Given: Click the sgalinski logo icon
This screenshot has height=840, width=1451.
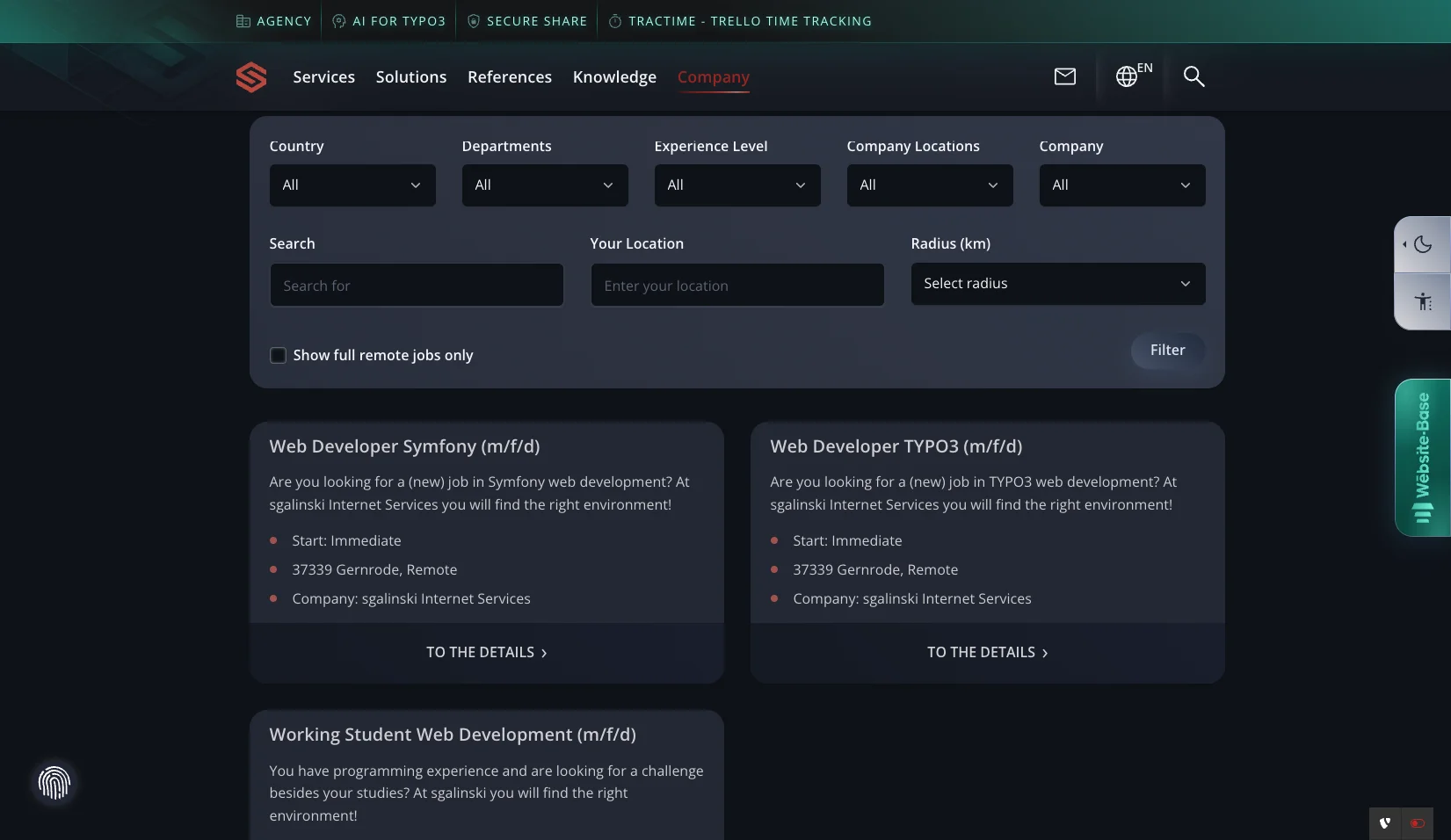Looking at the screenshot, I should pos(251,77).
